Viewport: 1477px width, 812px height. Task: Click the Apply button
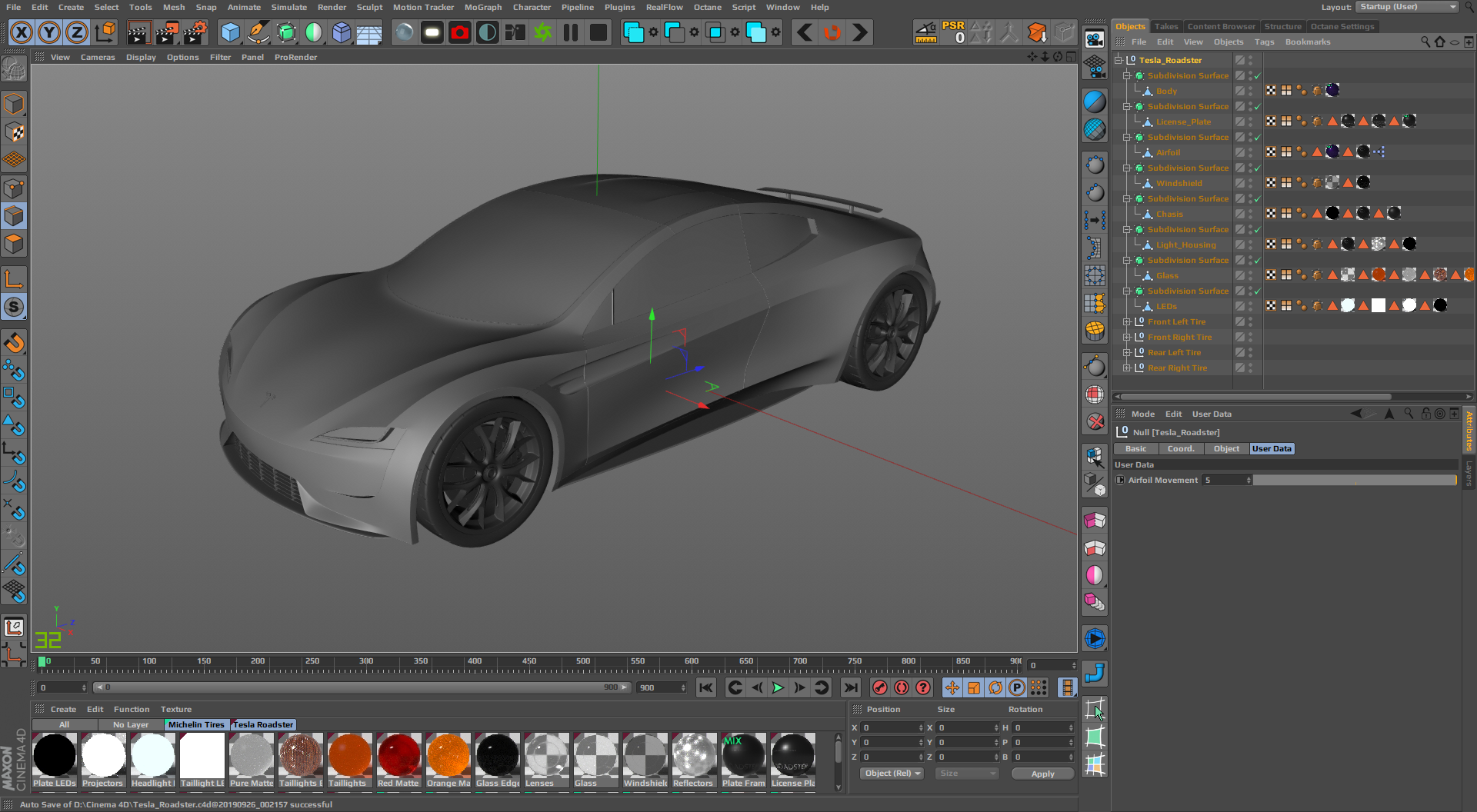[1042, 774]
